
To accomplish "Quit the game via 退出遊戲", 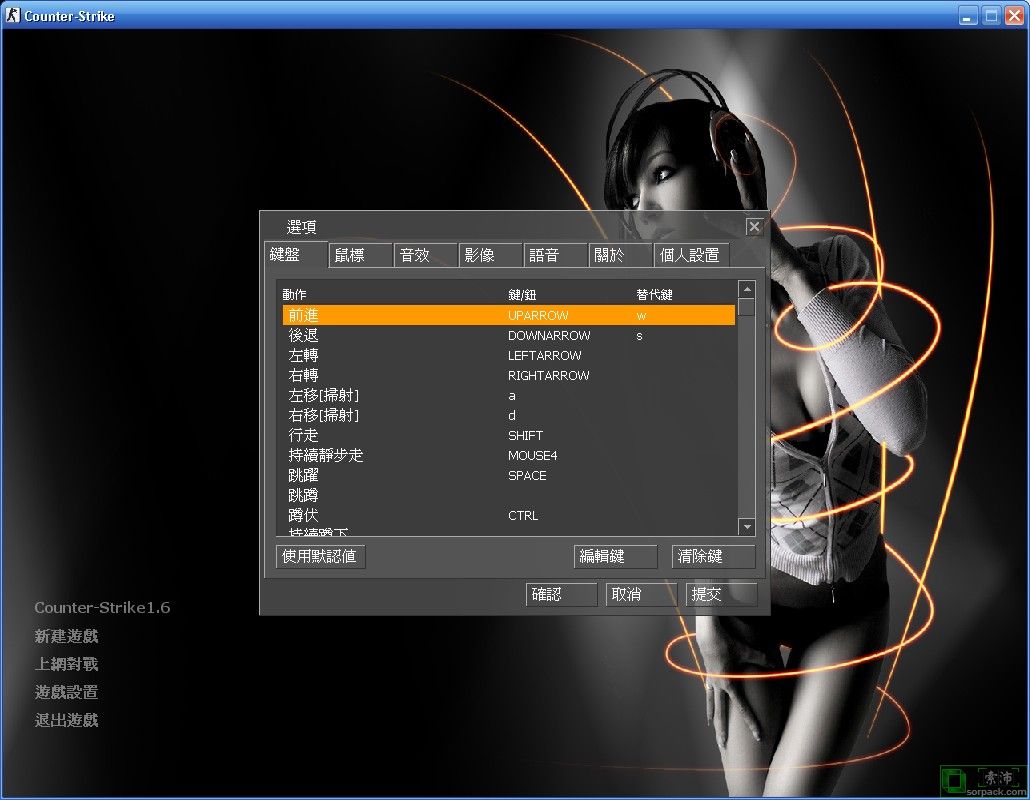I will (66, 719).
